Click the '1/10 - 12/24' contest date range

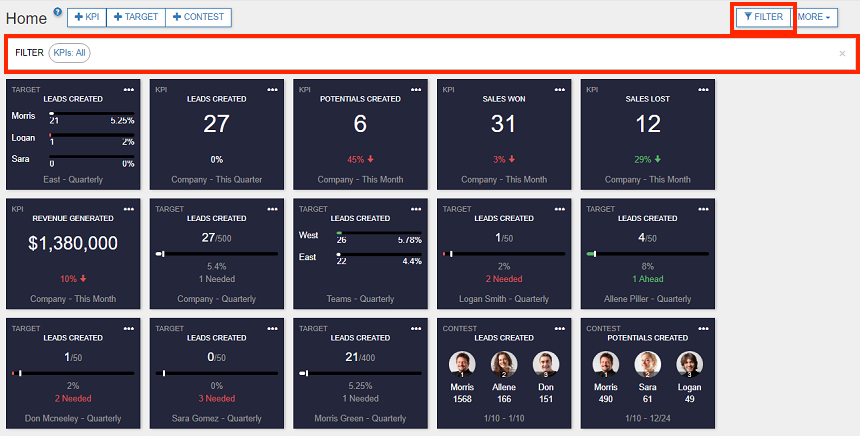pos(648,418)
